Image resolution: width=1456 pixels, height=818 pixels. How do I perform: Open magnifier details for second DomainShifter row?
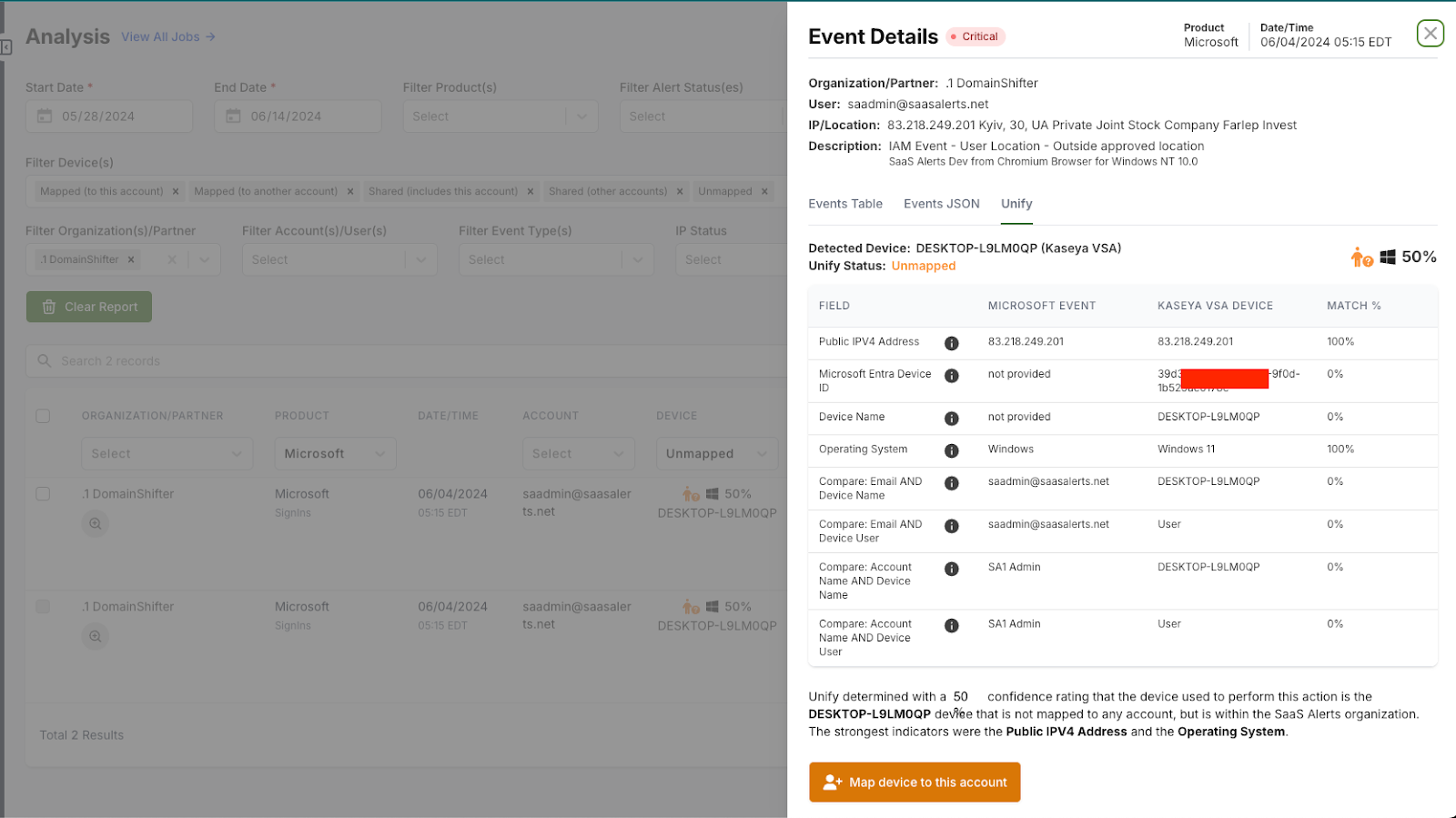tap(96, 636)
